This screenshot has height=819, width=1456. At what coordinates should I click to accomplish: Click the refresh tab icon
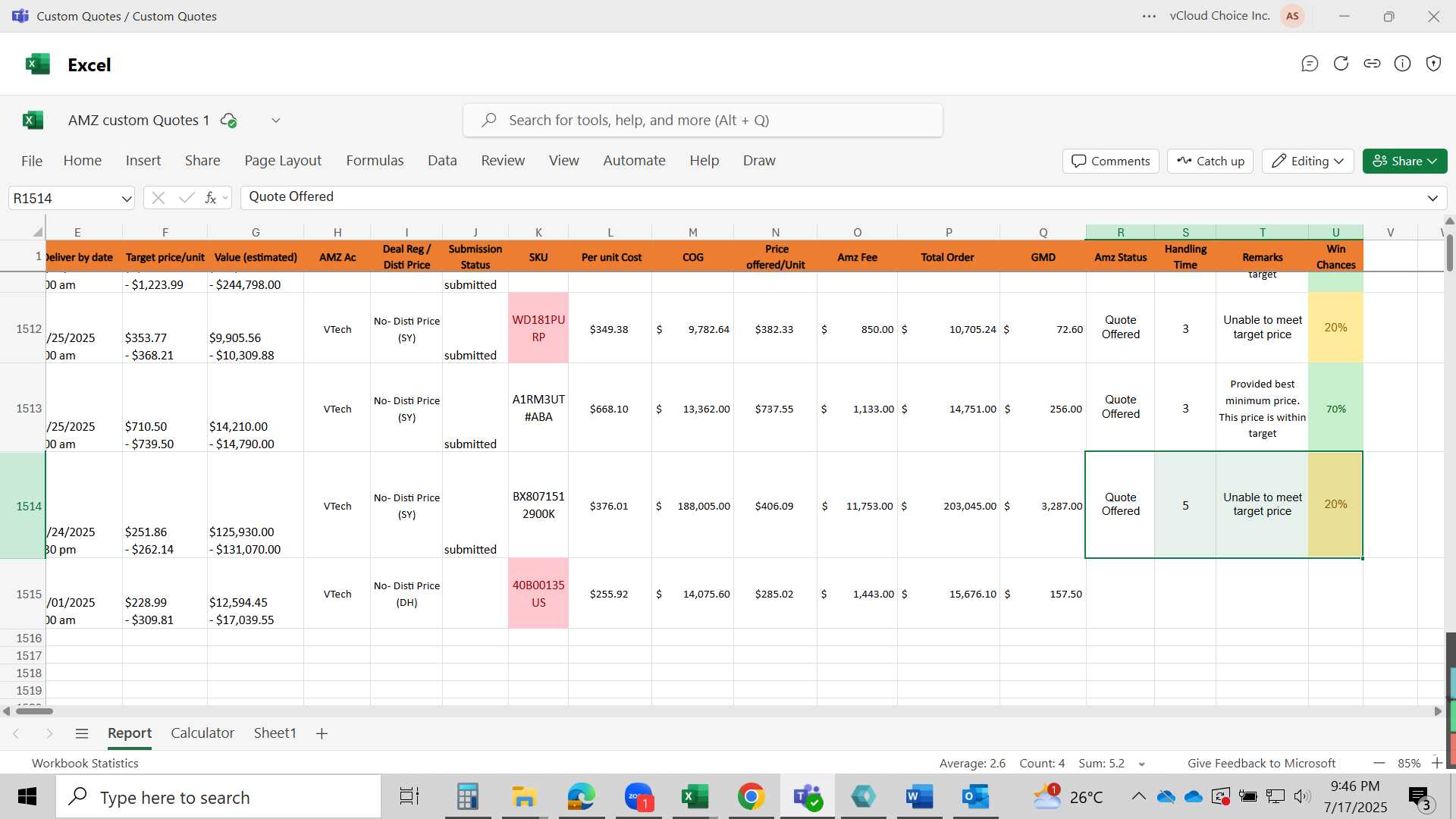click(x=1341, y=64)
